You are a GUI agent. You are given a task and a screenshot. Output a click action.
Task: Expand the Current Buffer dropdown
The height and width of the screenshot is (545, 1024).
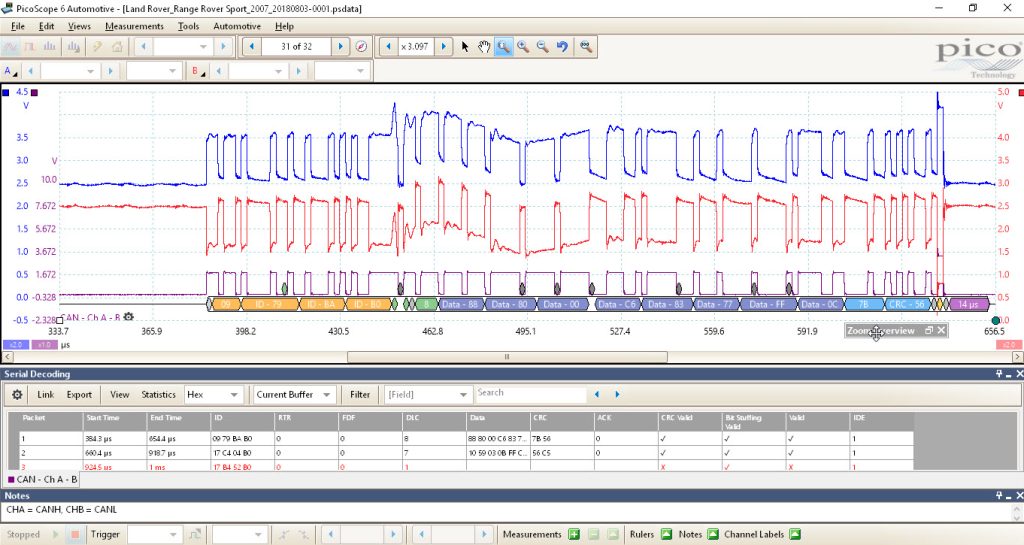tap(295, 395)
